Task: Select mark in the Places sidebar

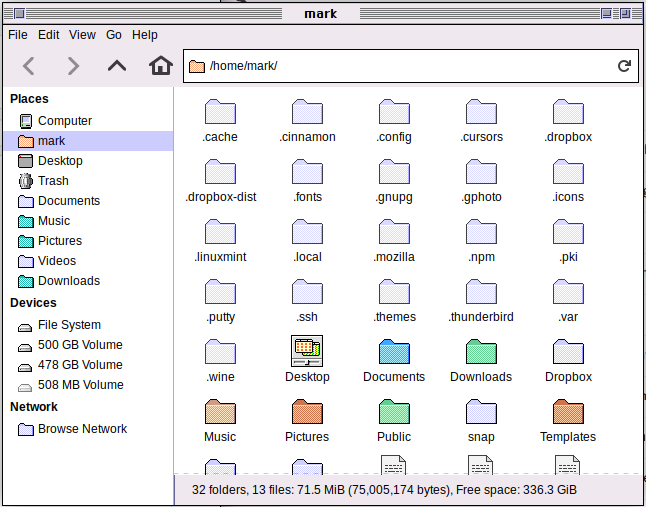Action: click(x=88, y=141)
